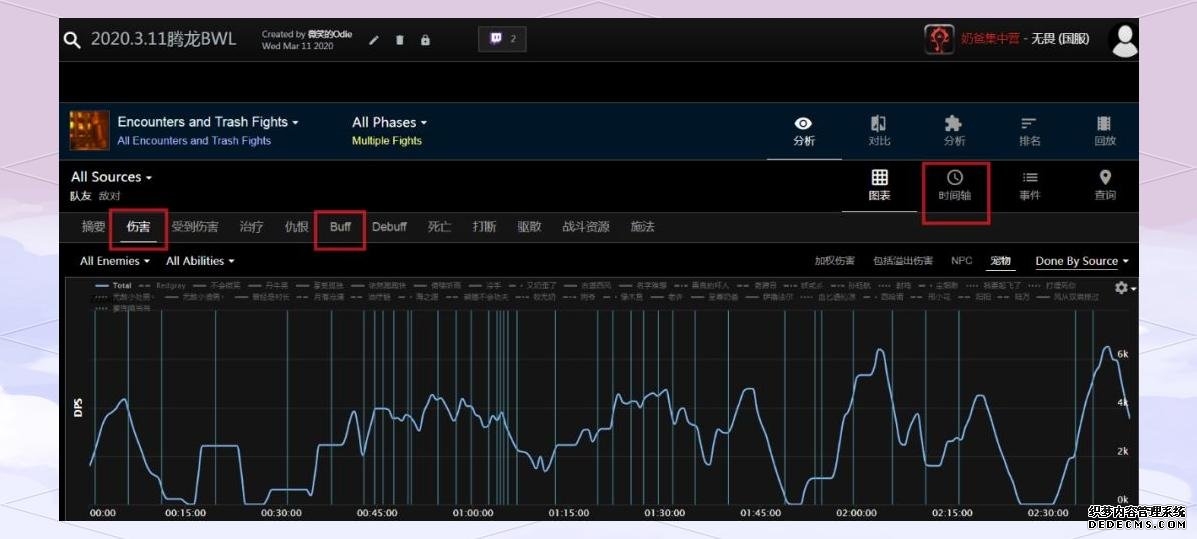Screen dimensions: 1197x539
Task: Select the Buff tab
Action: (x=340, y=227)
